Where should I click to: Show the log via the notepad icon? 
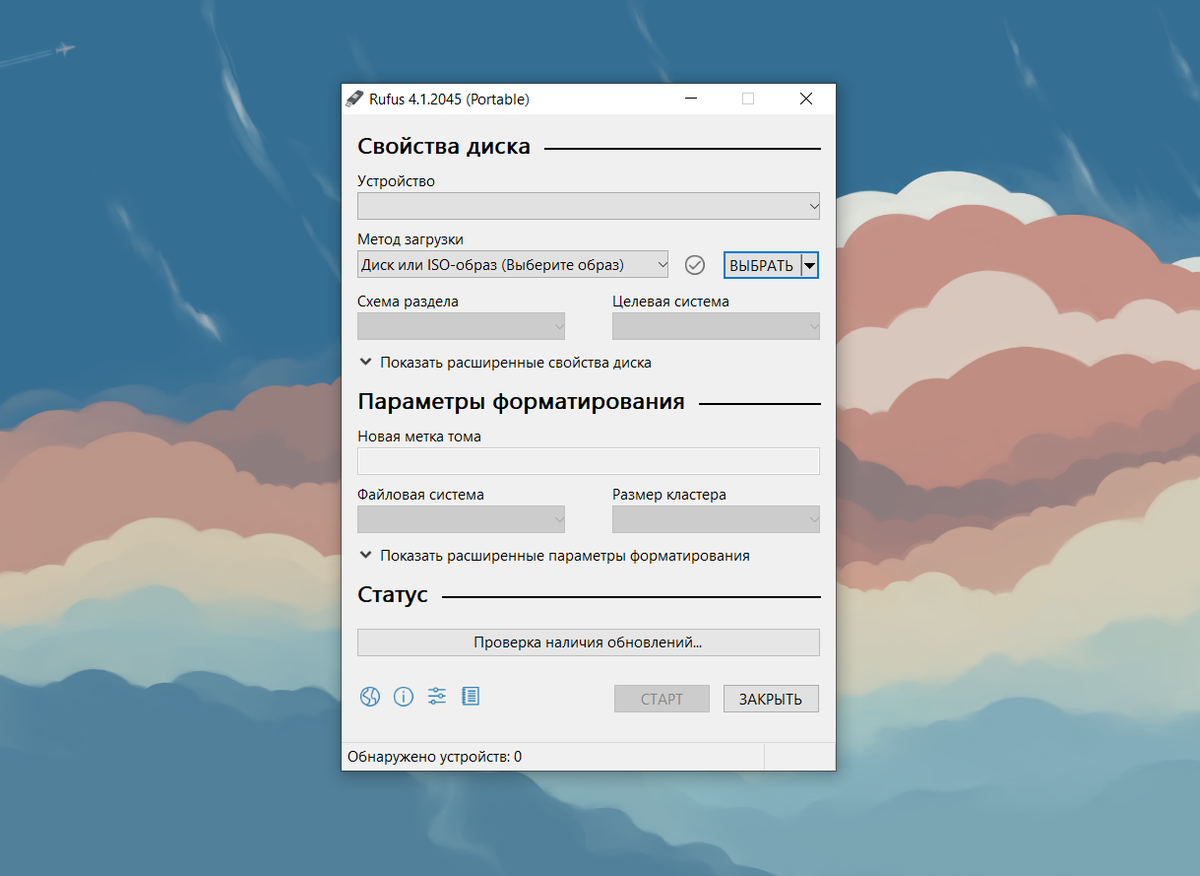coord(470,696)
